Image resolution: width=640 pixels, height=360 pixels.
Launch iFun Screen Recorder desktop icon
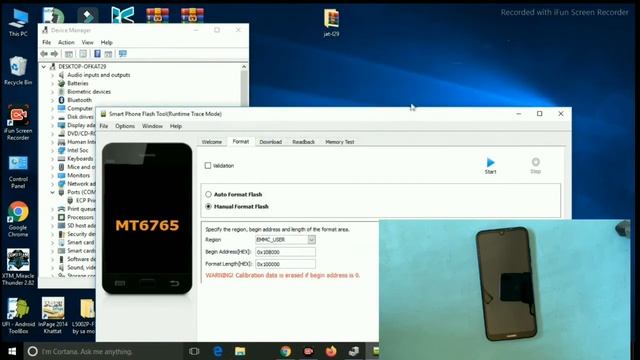(x=18, y=122)
